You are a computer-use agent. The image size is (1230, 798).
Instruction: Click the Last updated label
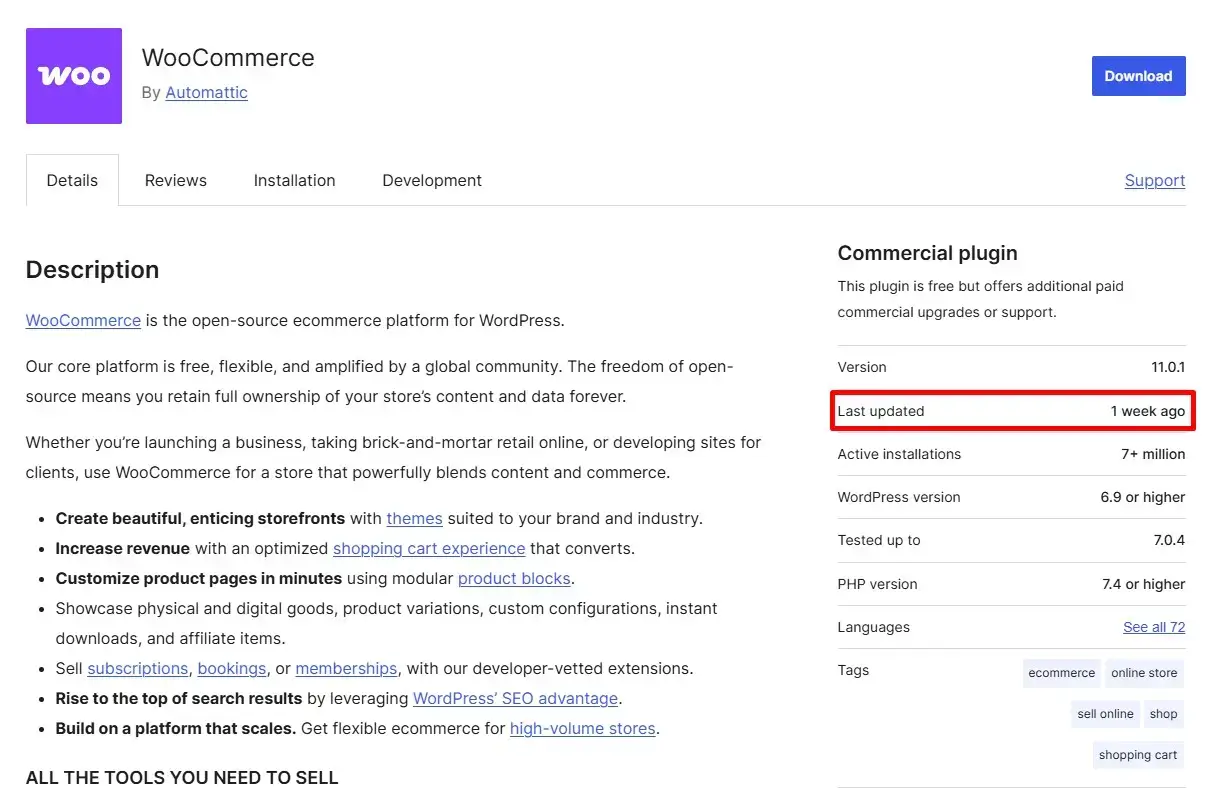[881, 411]
